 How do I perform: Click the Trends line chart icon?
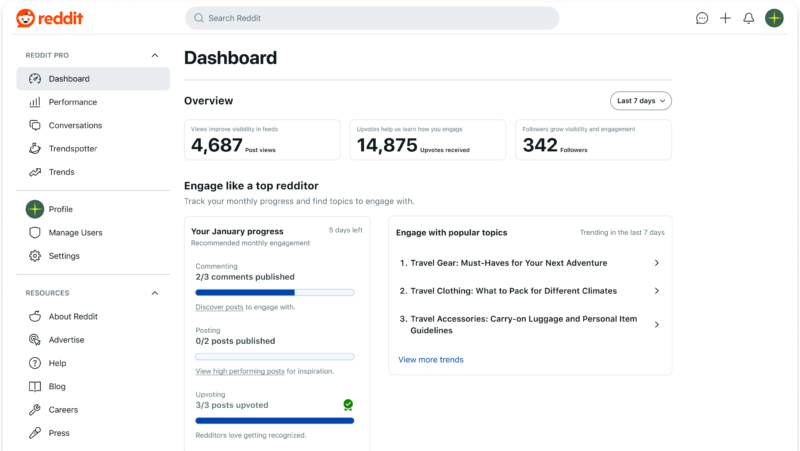pos(35,172)
